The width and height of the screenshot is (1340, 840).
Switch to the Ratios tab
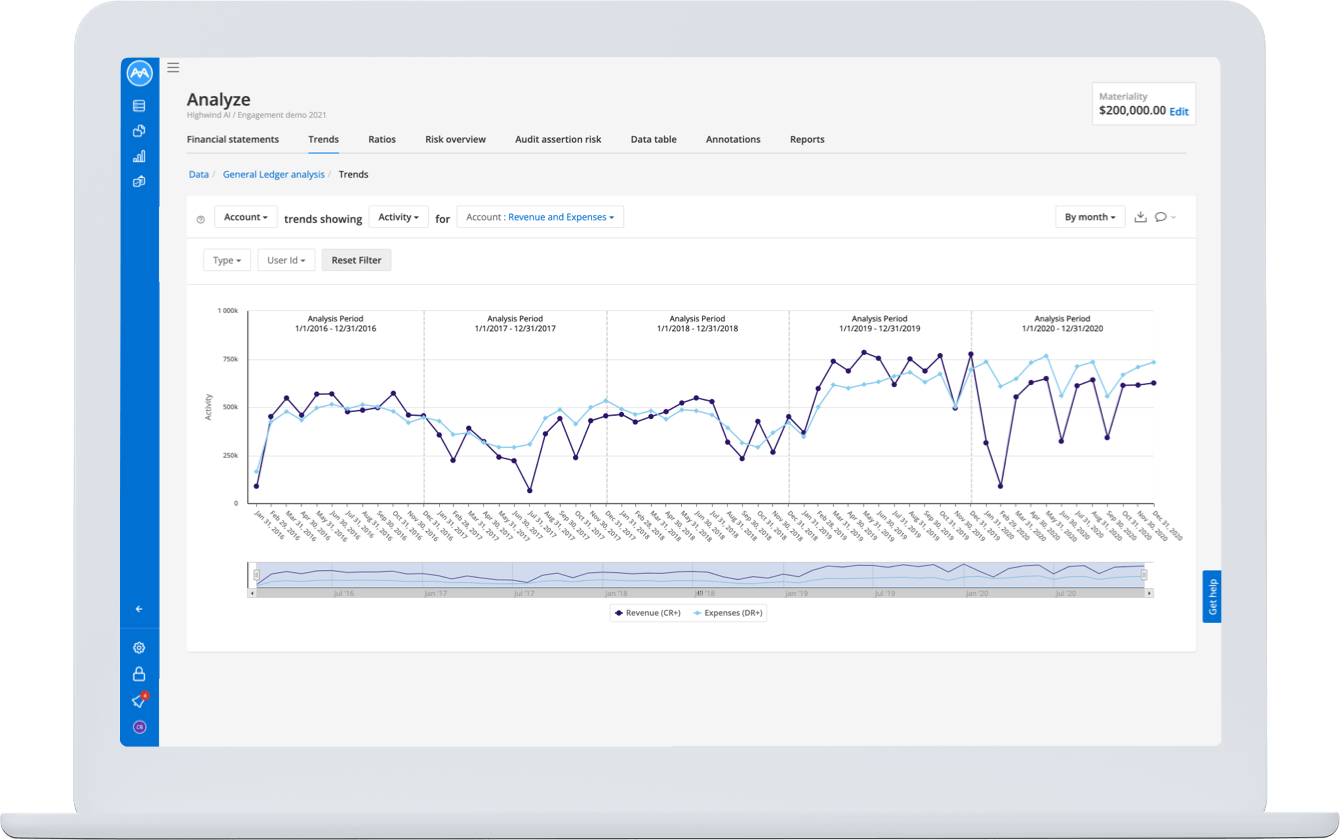click(382, 140)
